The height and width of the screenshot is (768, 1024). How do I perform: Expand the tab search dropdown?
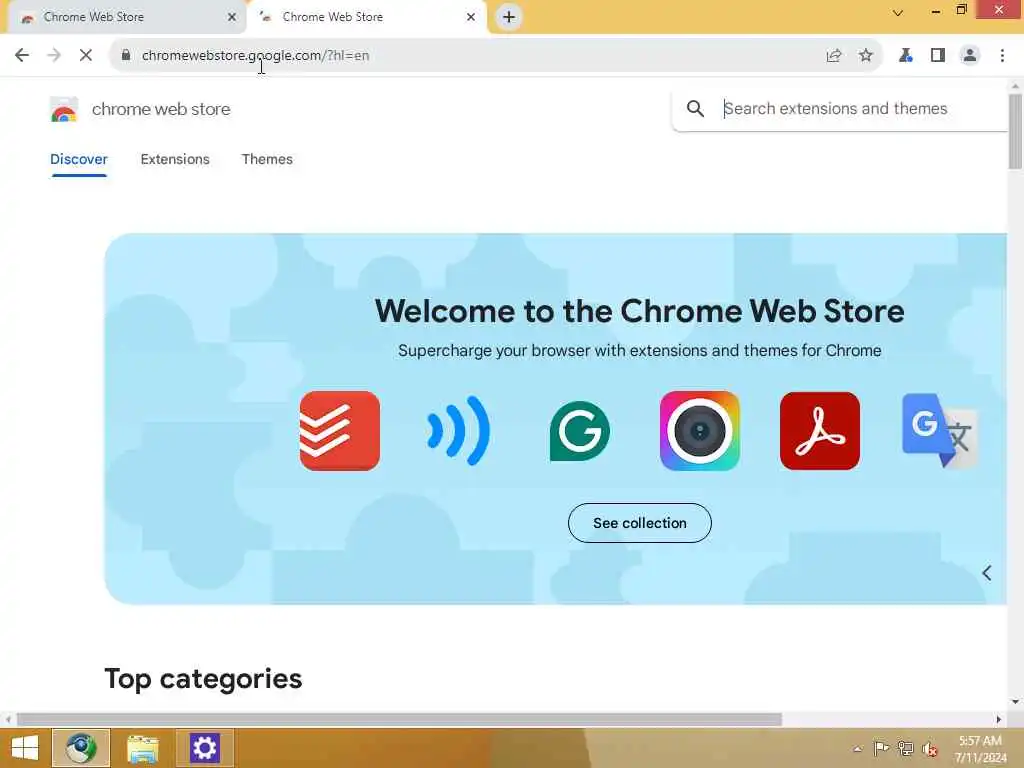(898, 12)
